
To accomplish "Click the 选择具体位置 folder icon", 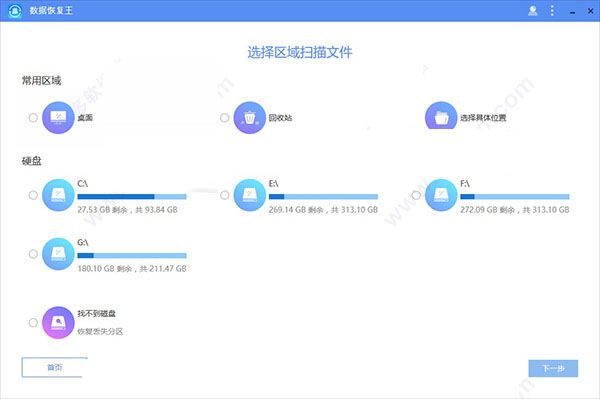I will click(441, 116).
